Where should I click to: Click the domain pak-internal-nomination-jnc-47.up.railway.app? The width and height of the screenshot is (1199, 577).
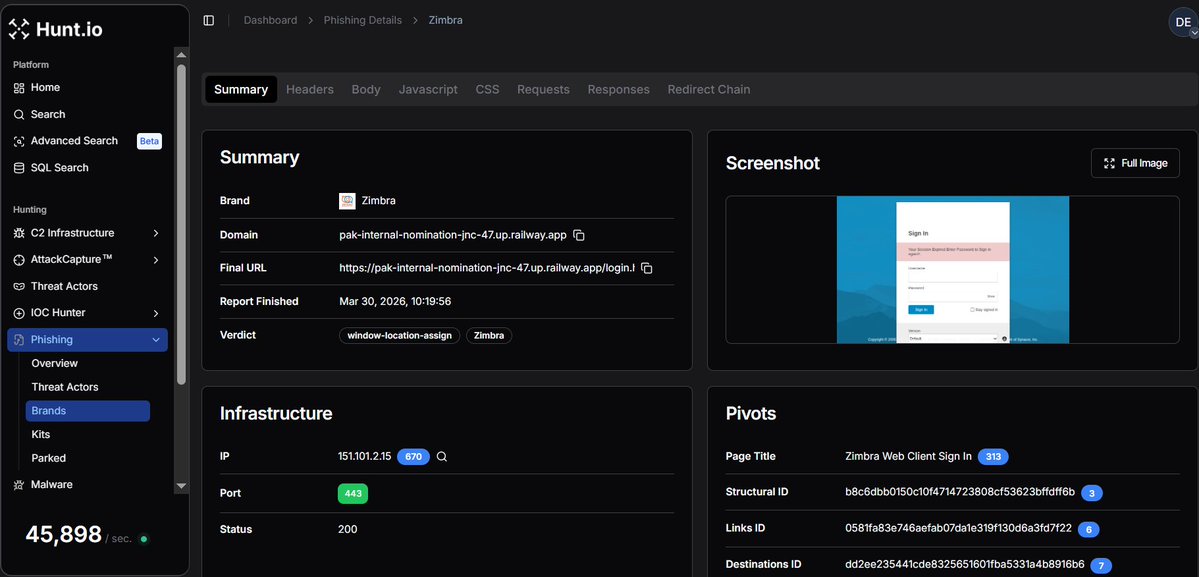(x=453, y=235)
